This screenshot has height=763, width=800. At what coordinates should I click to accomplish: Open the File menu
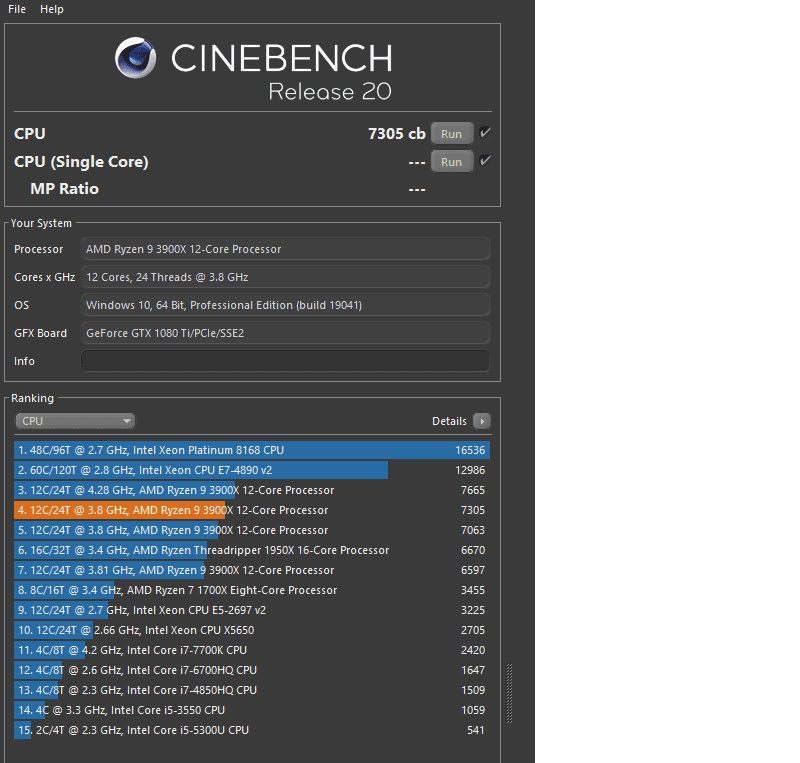point(17,9)
